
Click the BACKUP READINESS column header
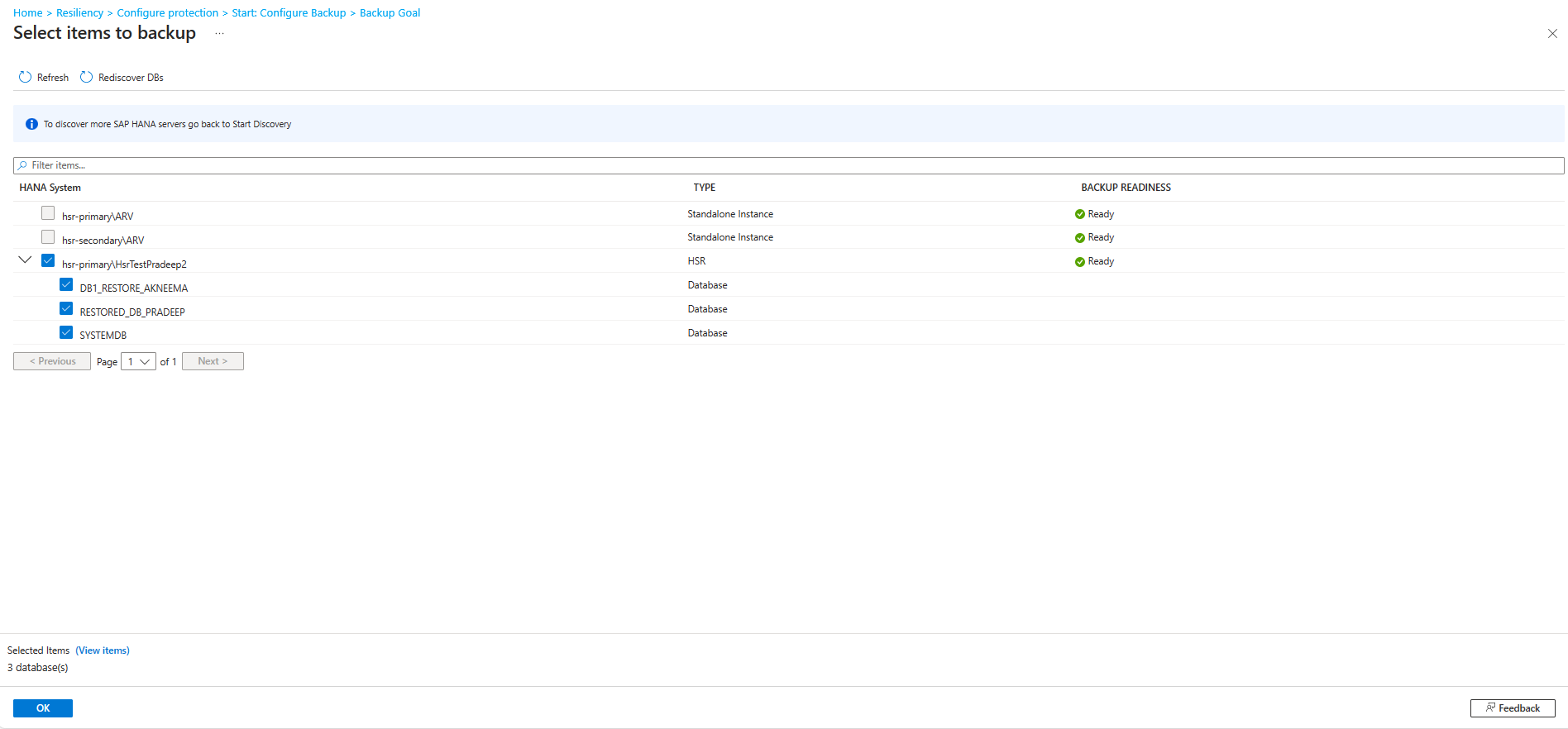tap(1126, 188)
